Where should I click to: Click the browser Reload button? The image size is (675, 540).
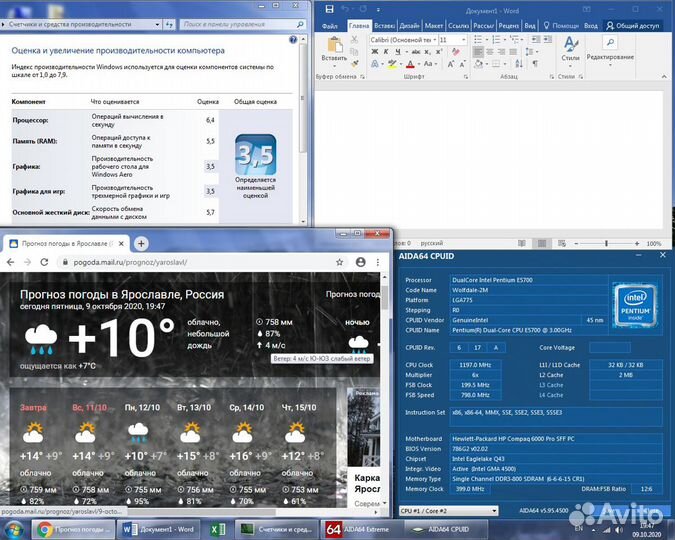(44, 262)
